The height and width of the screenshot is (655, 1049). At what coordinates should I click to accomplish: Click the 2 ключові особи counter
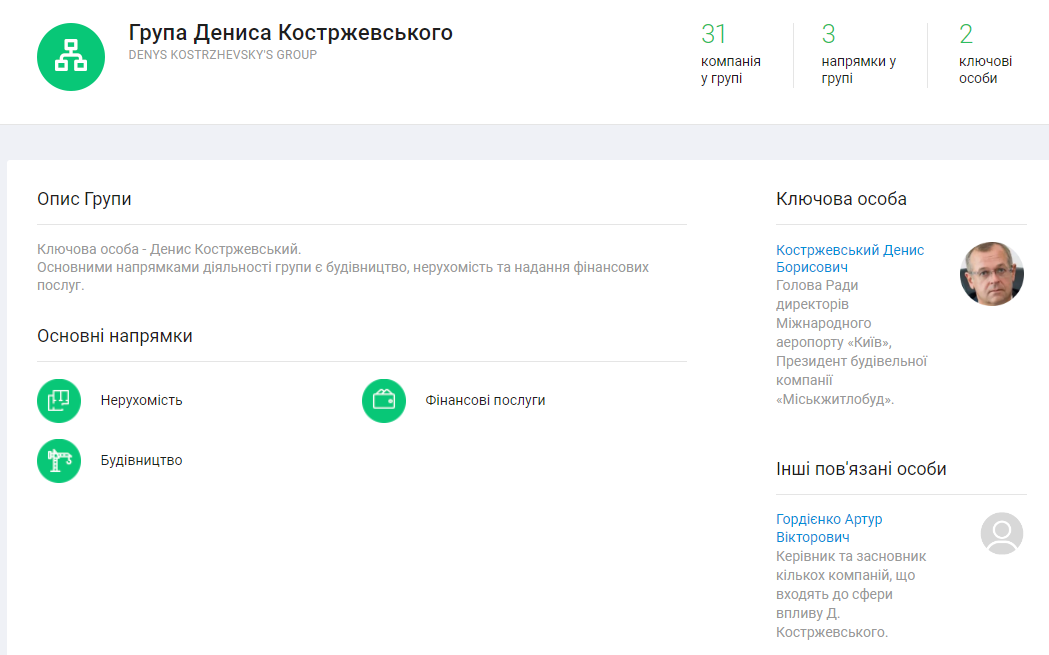click(984, 55)
